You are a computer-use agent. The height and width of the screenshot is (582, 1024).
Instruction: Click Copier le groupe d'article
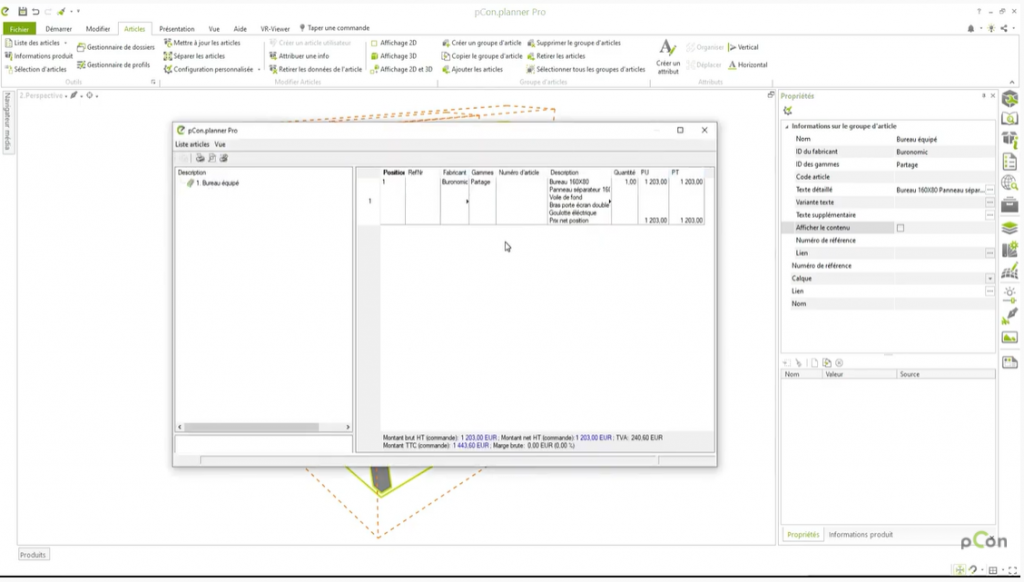click(482, 56)
